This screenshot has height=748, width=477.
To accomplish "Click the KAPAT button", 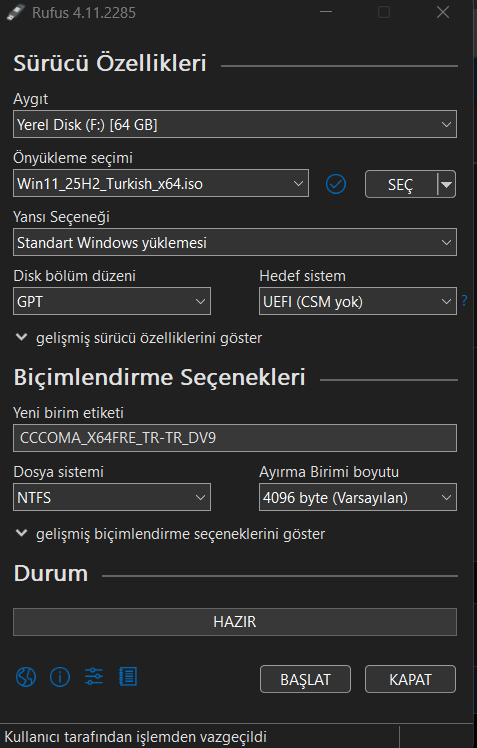I will 410,679.
